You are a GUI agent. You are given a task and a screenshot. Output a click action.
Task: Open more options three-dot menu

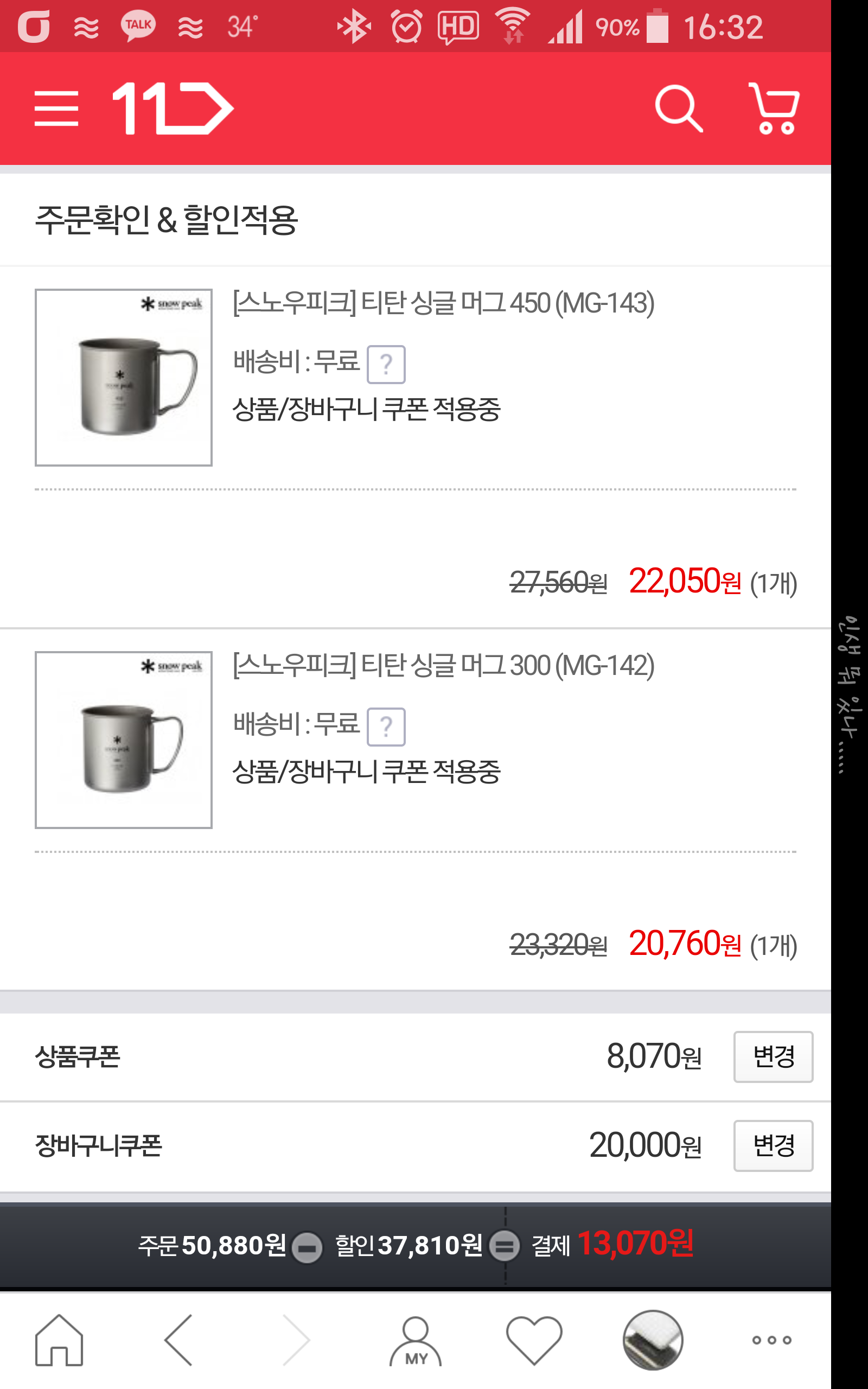[771, 1340]
